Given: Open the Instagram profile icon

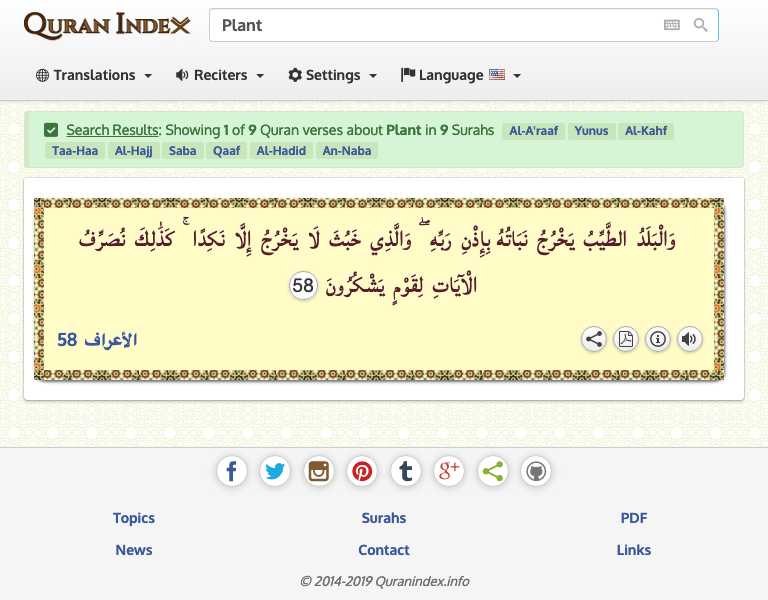Looking at the screenshot, I should (318, 471).
